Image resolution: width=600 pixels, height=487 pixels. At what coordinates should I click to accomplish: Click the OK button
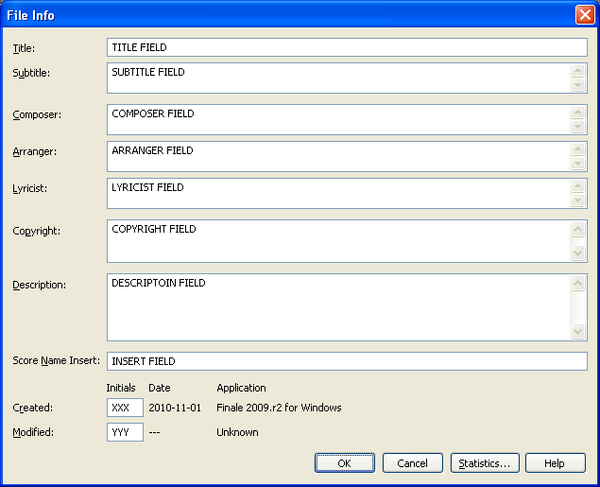tap(344, 463)
